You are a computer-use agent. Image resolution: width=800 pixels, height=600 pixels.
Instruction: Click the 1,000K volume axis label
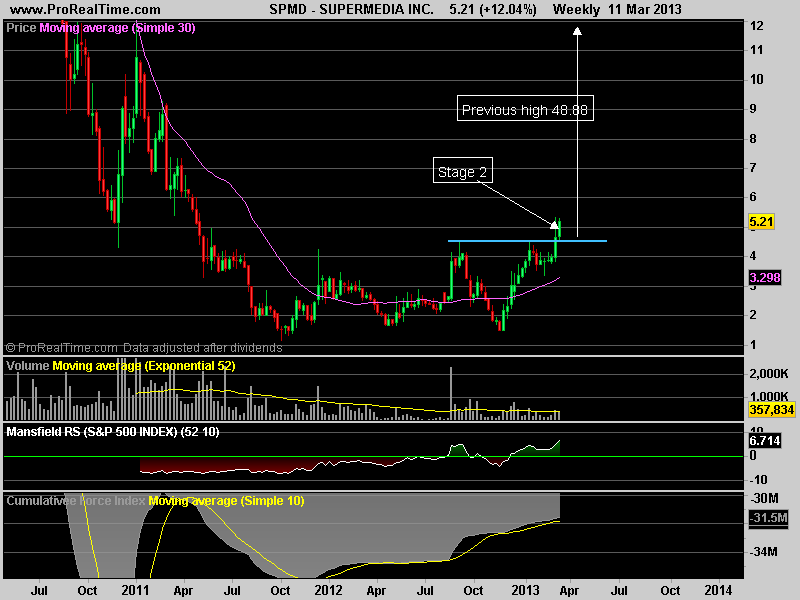768,396
